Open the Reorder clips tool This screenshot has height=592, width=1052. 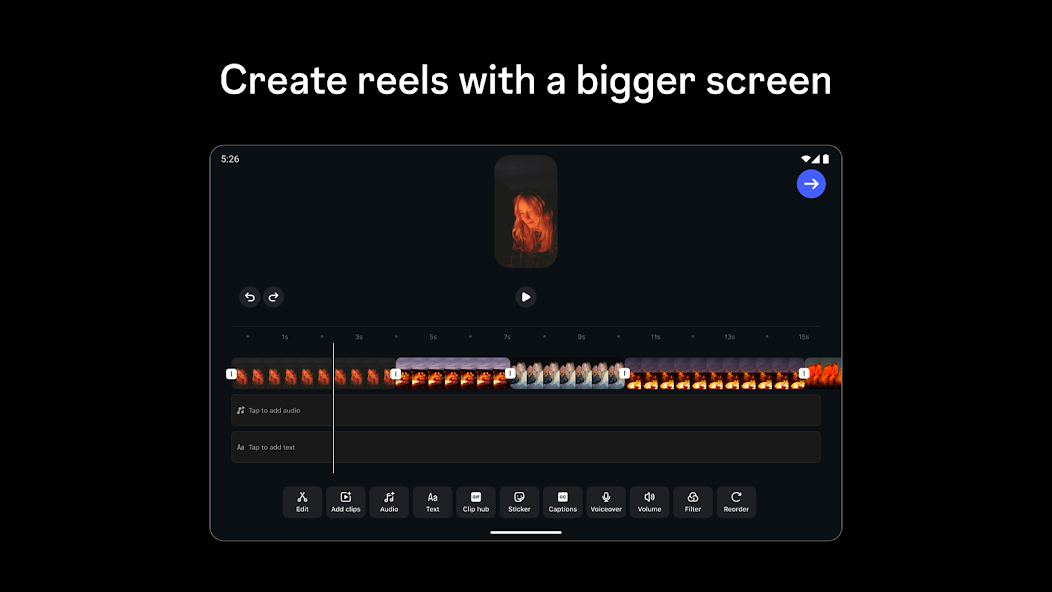736,502
